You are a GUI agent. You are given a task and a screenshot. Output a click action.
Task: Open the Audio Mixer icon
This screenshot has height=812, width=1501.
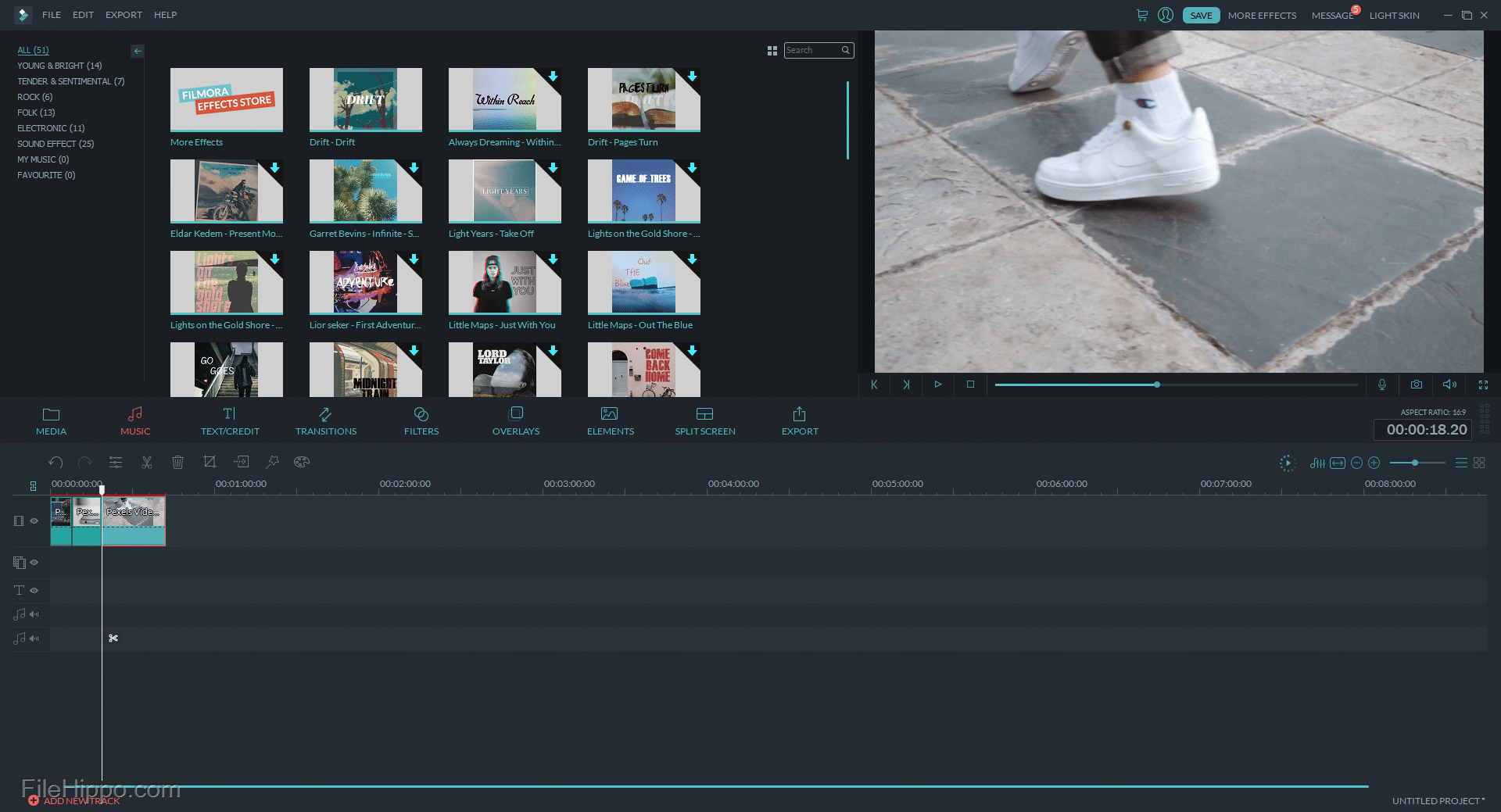tap(1317, 463)
